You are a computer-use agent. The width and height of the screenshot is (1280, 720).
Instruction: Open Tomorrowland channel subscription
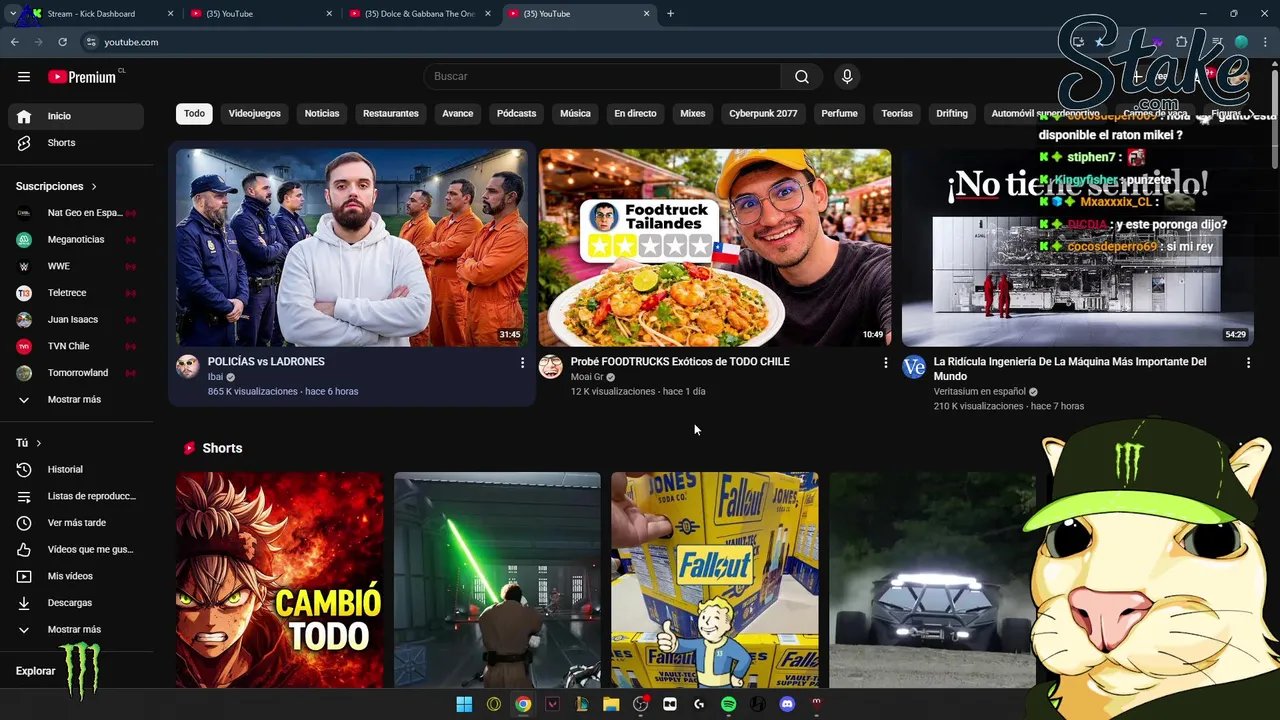[x=76, y=373]
